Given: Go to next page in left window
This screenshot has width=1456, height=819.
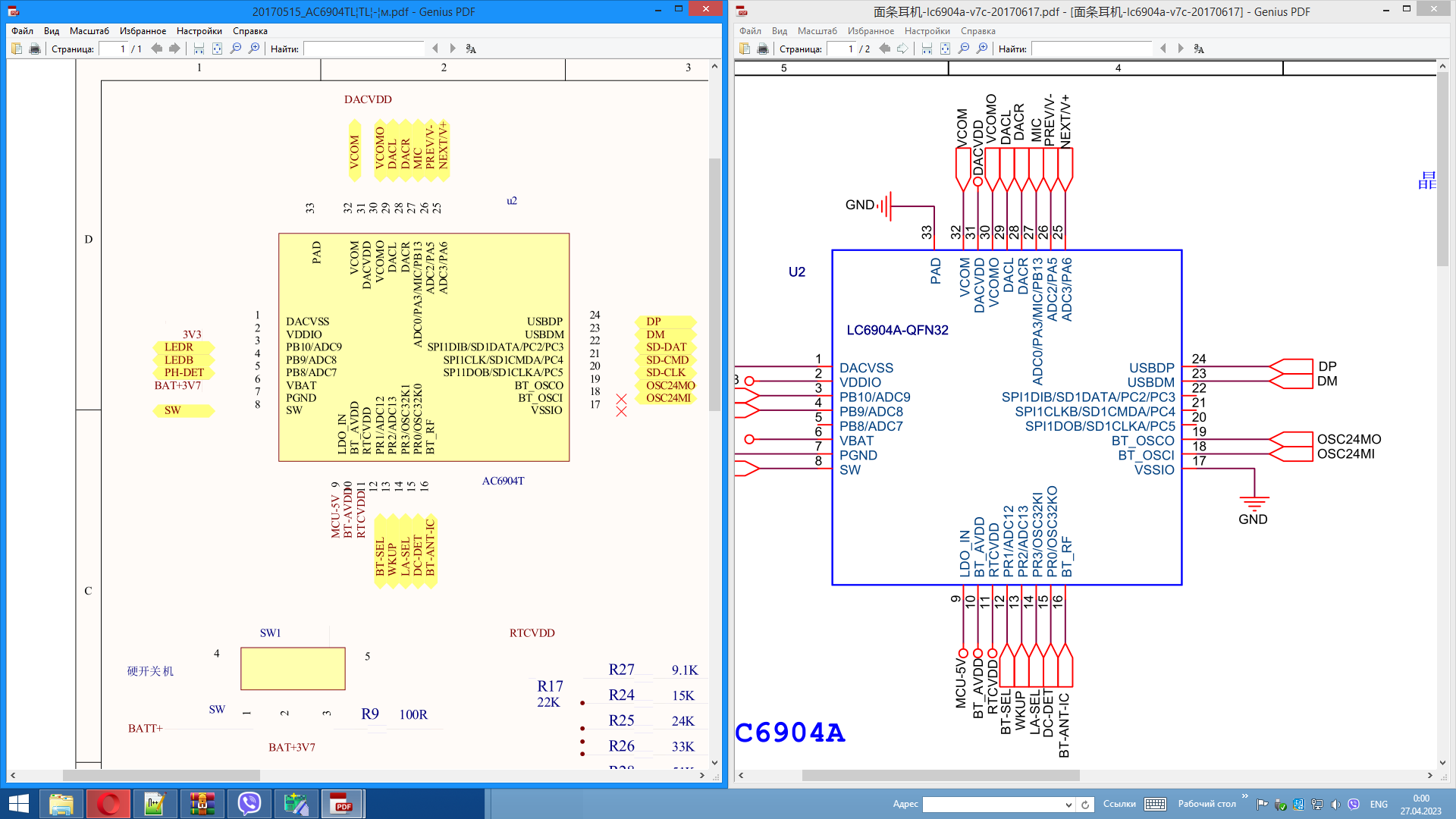Looking at the screenshot, I should pyautogui.click(x=174, y=49).
